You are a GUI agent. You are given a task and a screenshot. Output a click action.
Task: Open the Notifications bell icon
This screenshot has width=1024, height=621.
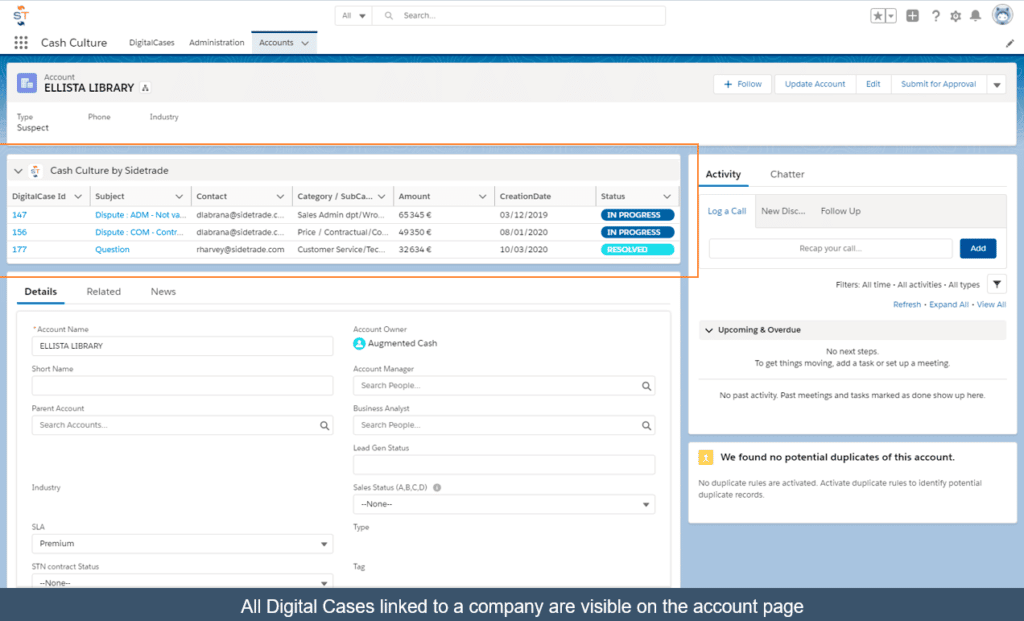tap(975, 16)
